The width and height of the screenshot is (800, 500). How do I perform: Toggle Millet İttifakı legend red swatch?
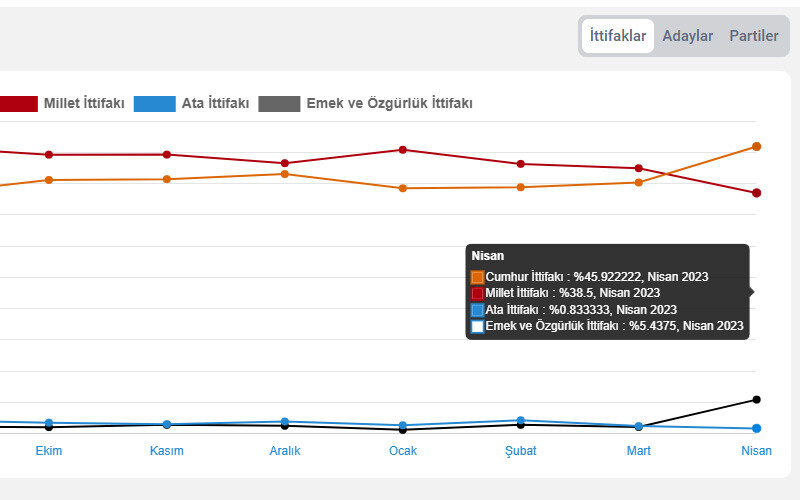tap(18, 103)
